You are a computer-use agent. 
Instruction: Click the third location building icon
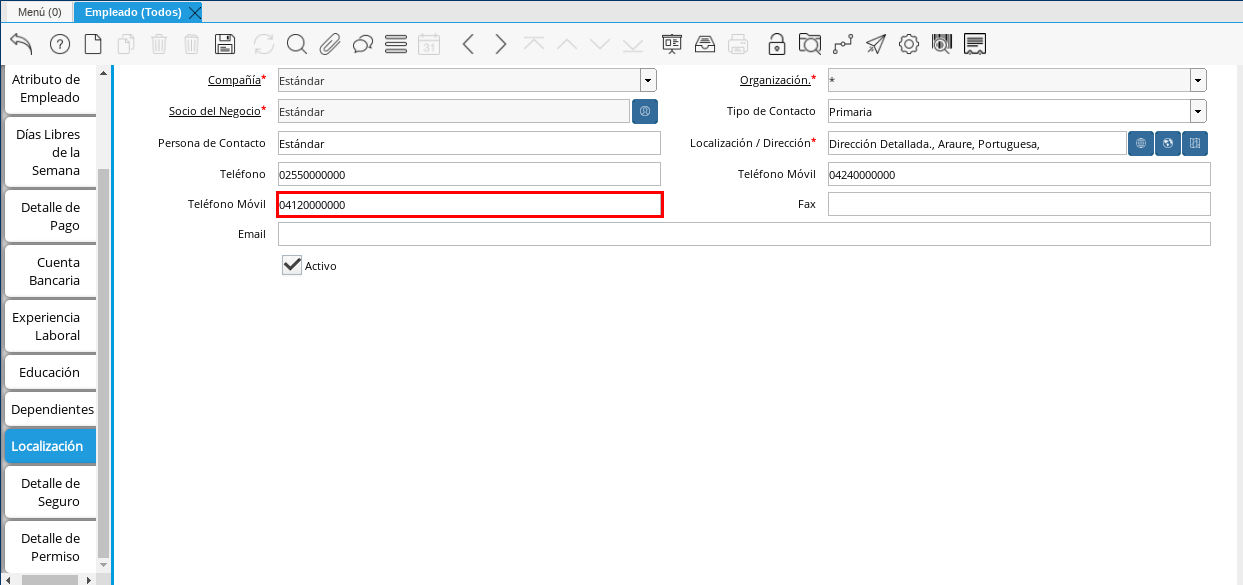point(1195,144)
